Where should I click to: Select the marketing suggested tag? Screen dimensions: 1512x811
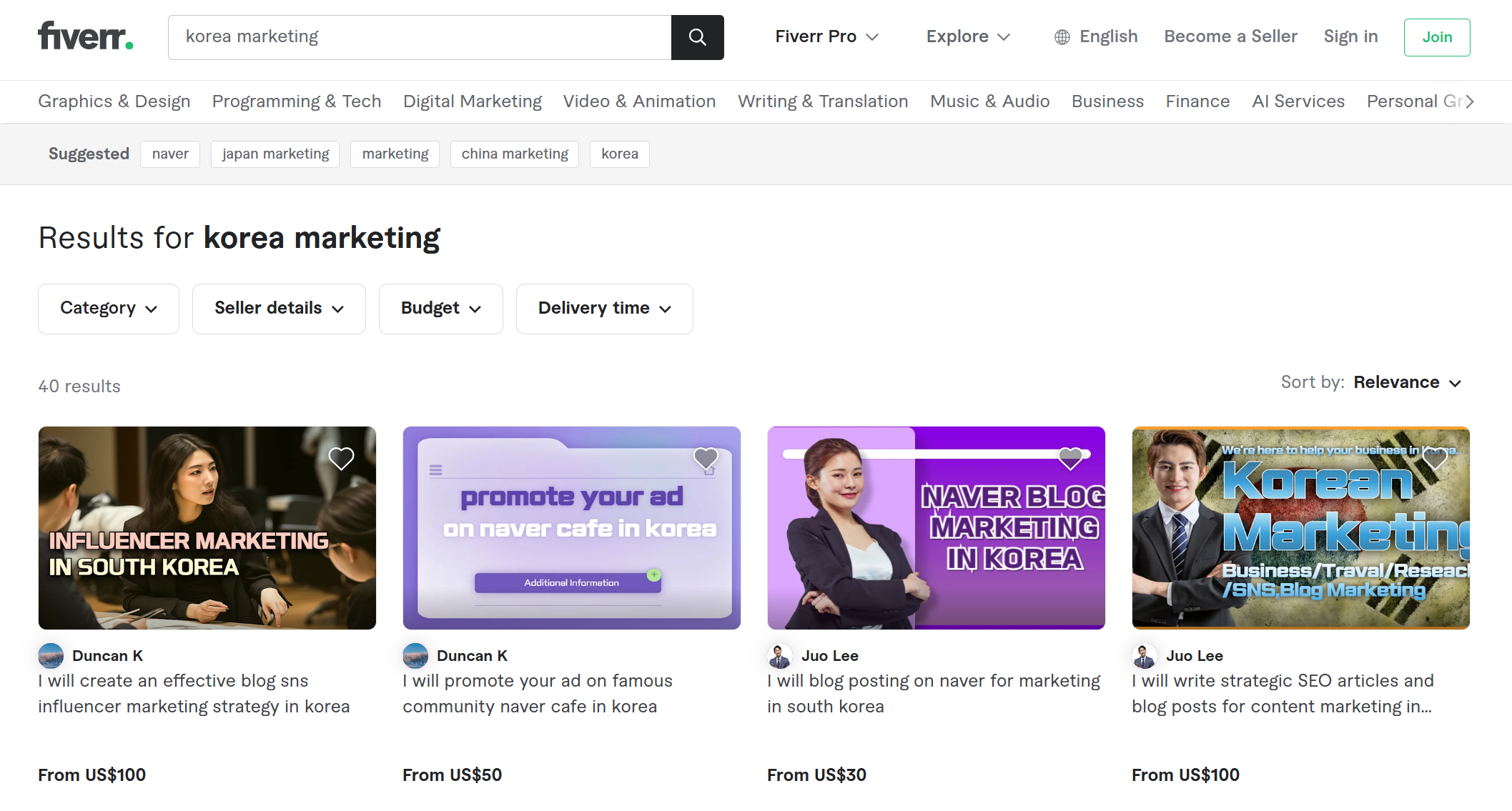395,154
